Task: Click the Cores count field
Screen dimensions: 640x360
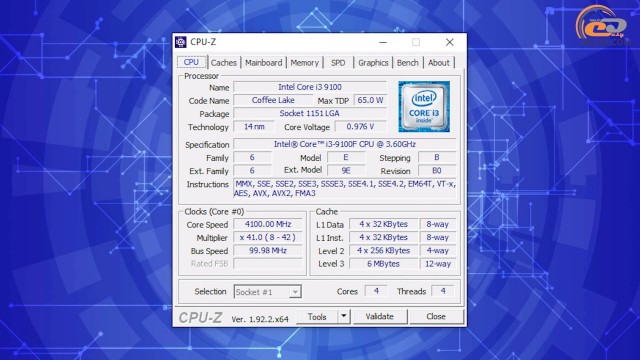Action: coord(376,291)
